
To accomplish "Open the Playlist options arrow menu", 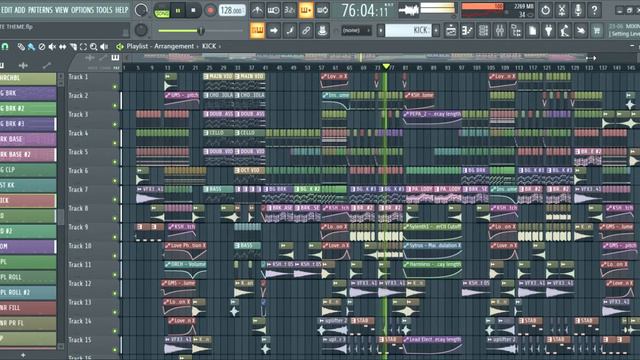I will 119,47.
